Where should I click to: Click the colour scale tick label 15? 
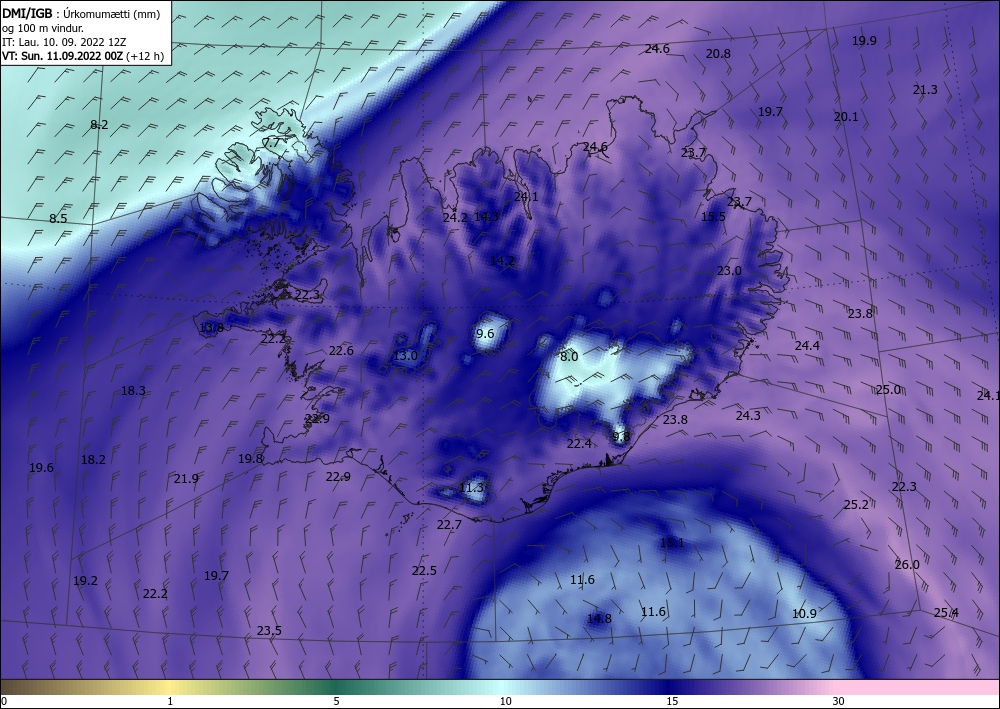[x=672, y=701]
